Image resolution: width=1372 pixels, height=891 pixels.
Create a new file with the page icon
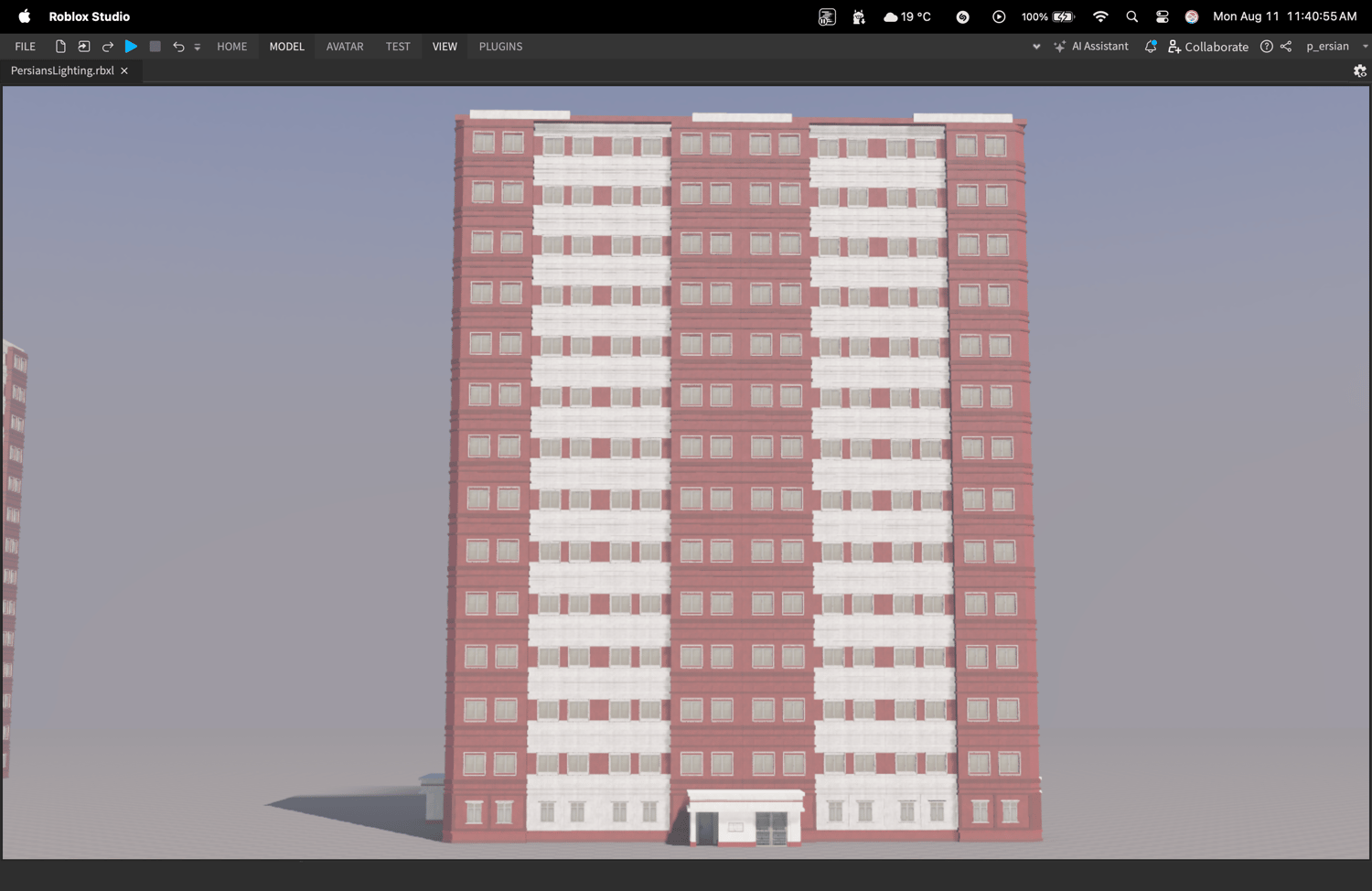point(60,47)
